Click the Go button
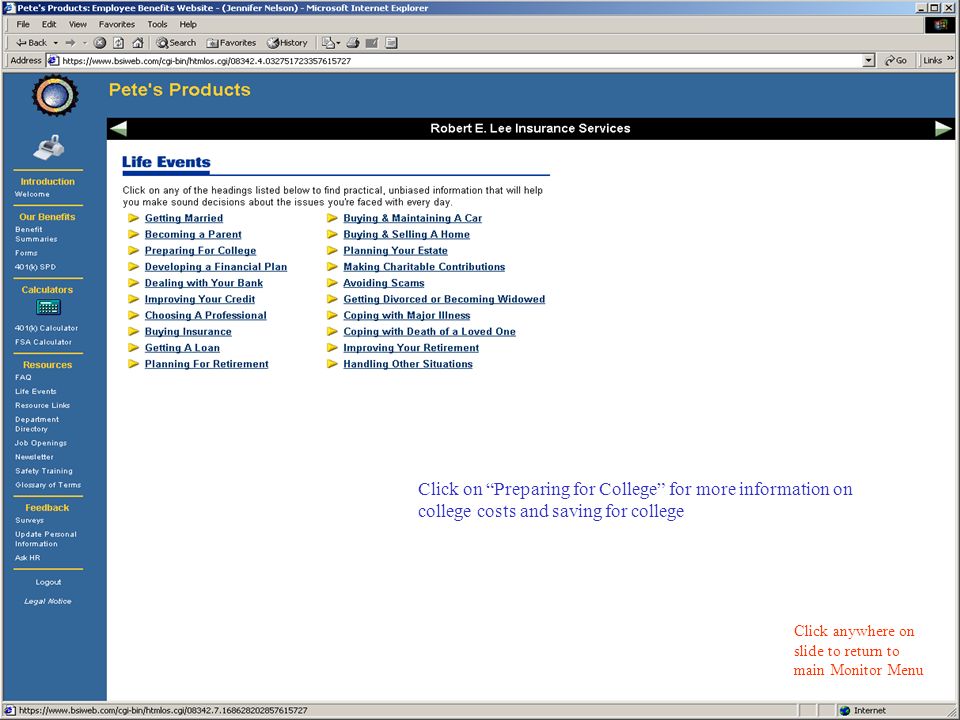The width and height of the screenshot is (960, 720). [896, 61]
